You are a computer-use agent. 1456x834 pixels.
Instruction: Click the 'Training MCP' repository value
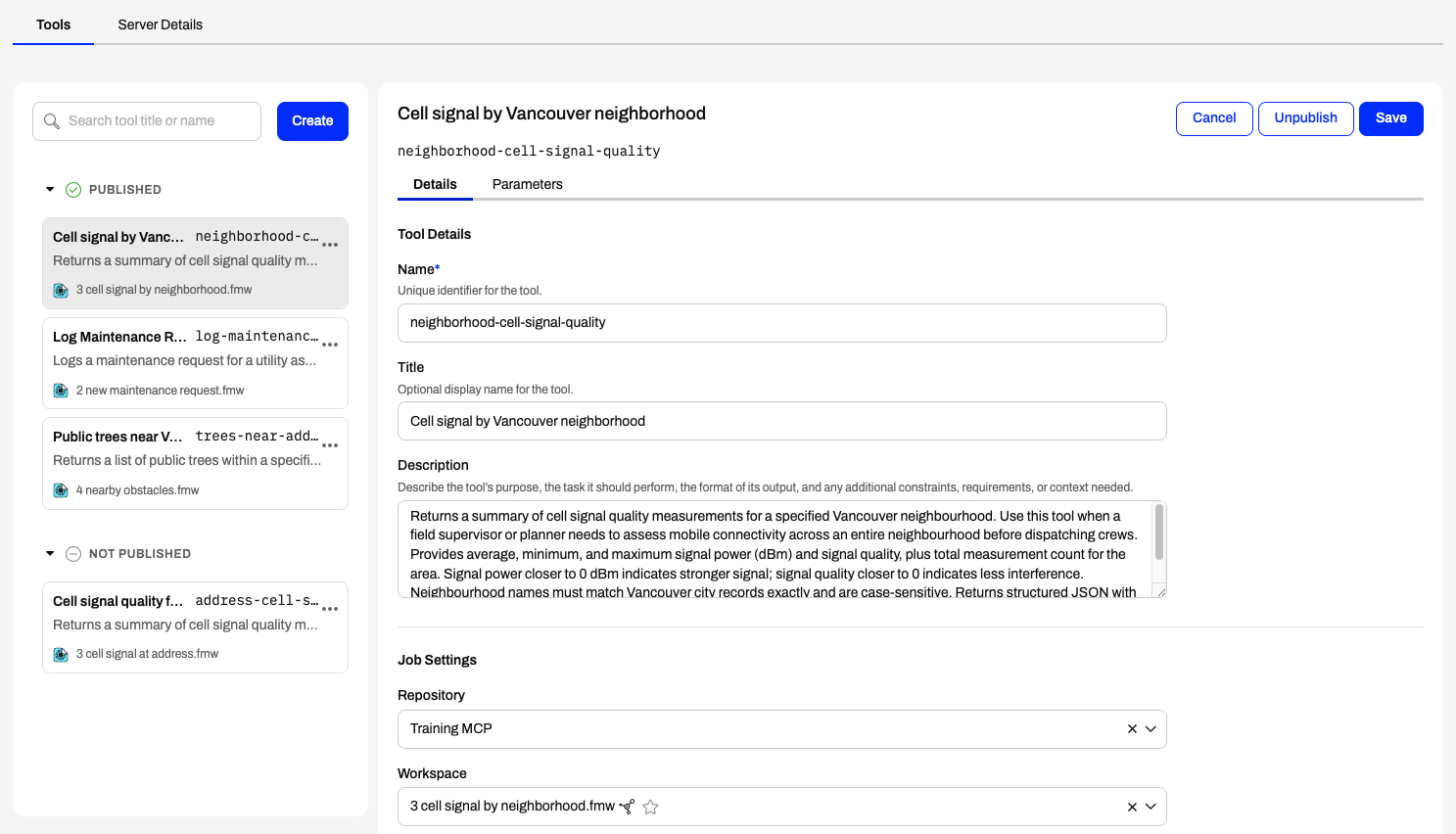pyautogui.click(x=450, y=728)
